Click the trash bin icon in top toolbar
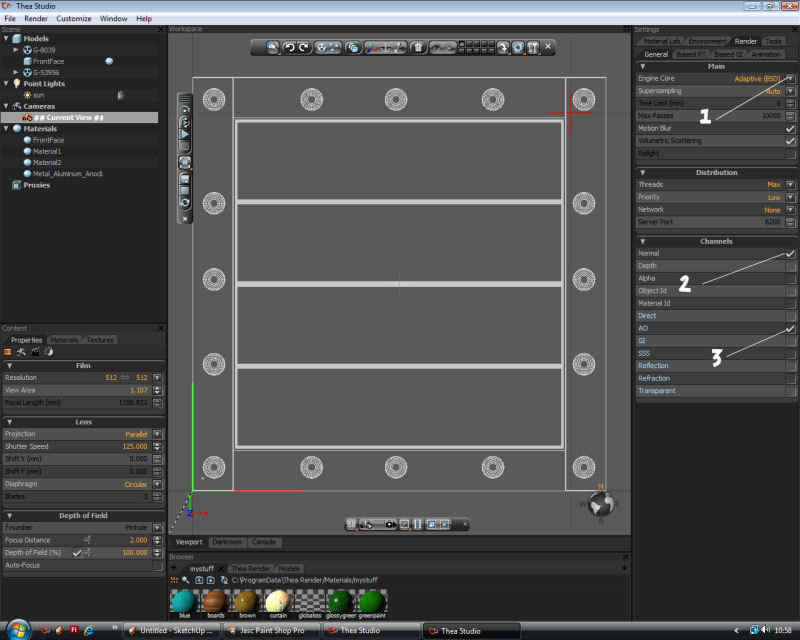Viewport: 800px width, 640px height. click(418, 47)
